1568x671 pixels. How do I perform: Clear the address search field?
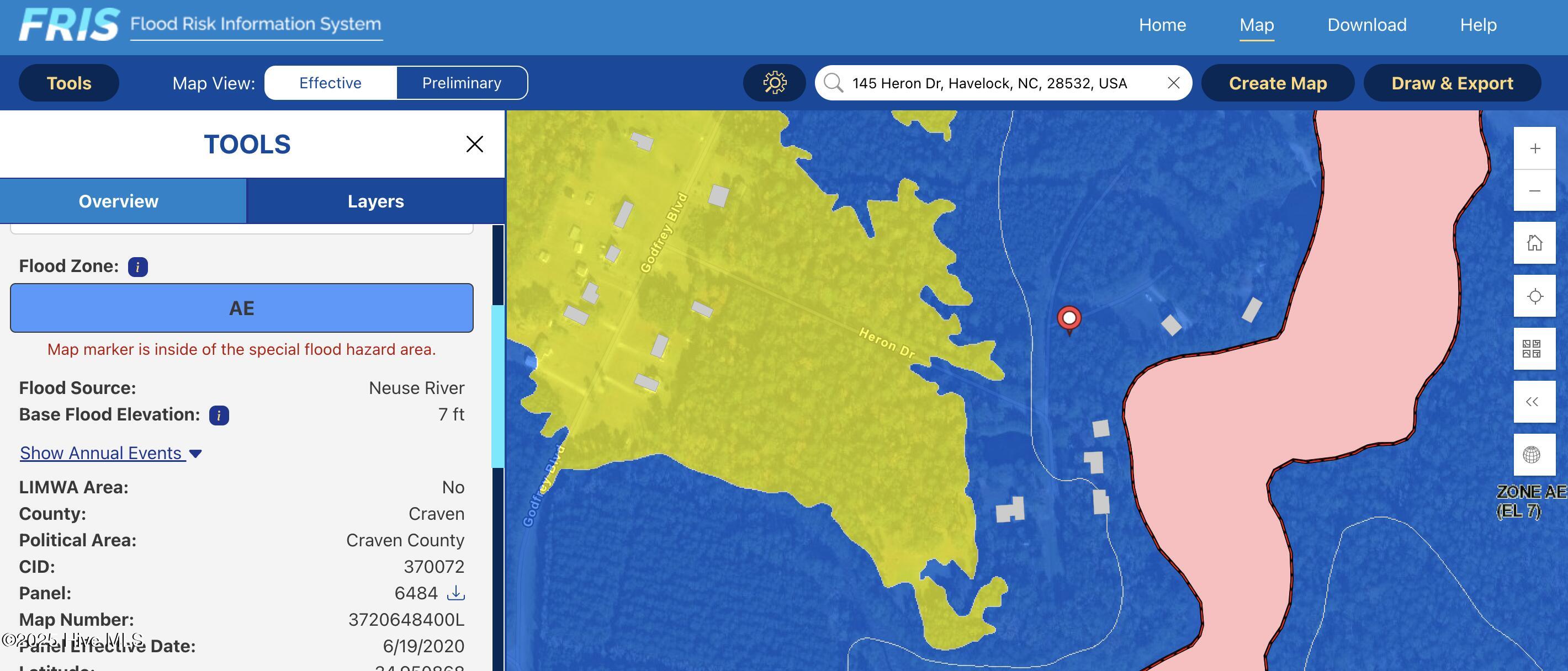pos(1174,83)
